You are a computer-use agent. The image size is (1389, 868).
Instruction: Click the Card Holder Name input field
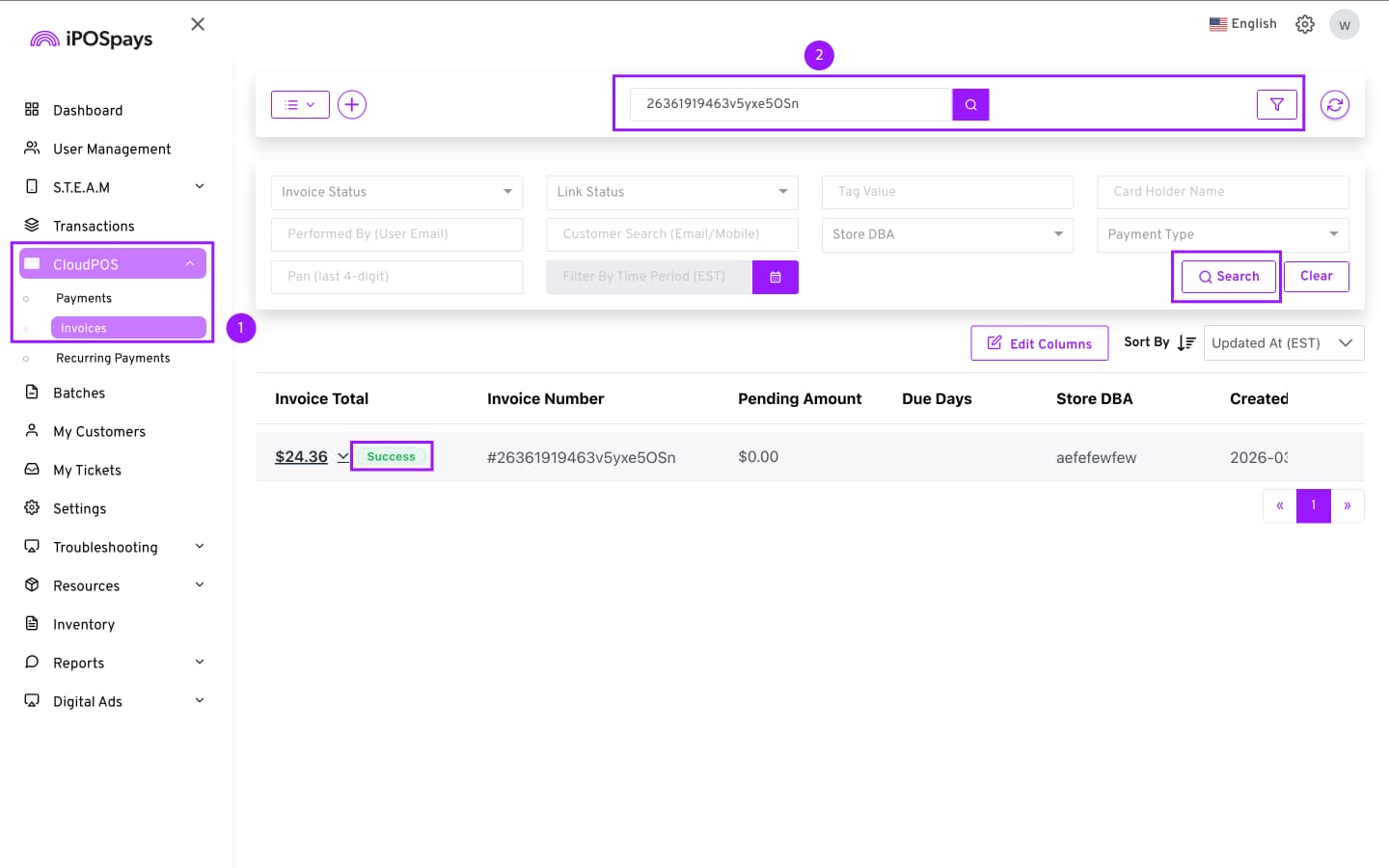pyautogui.click(x=1222, y=192)
